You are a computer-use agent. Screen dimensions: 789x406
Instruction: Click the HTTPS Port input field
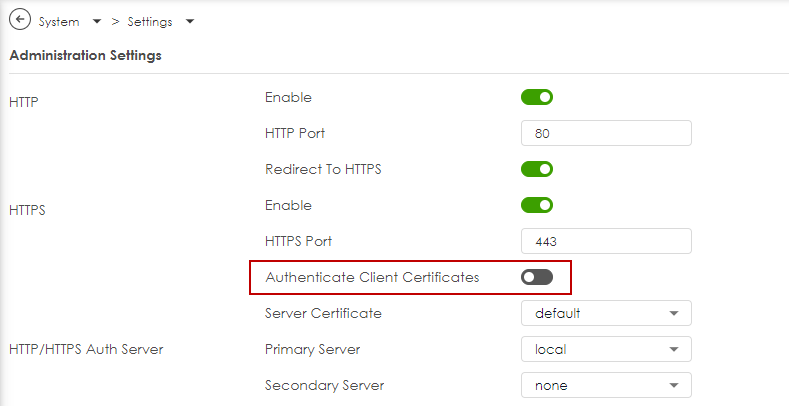pos(606,241)
